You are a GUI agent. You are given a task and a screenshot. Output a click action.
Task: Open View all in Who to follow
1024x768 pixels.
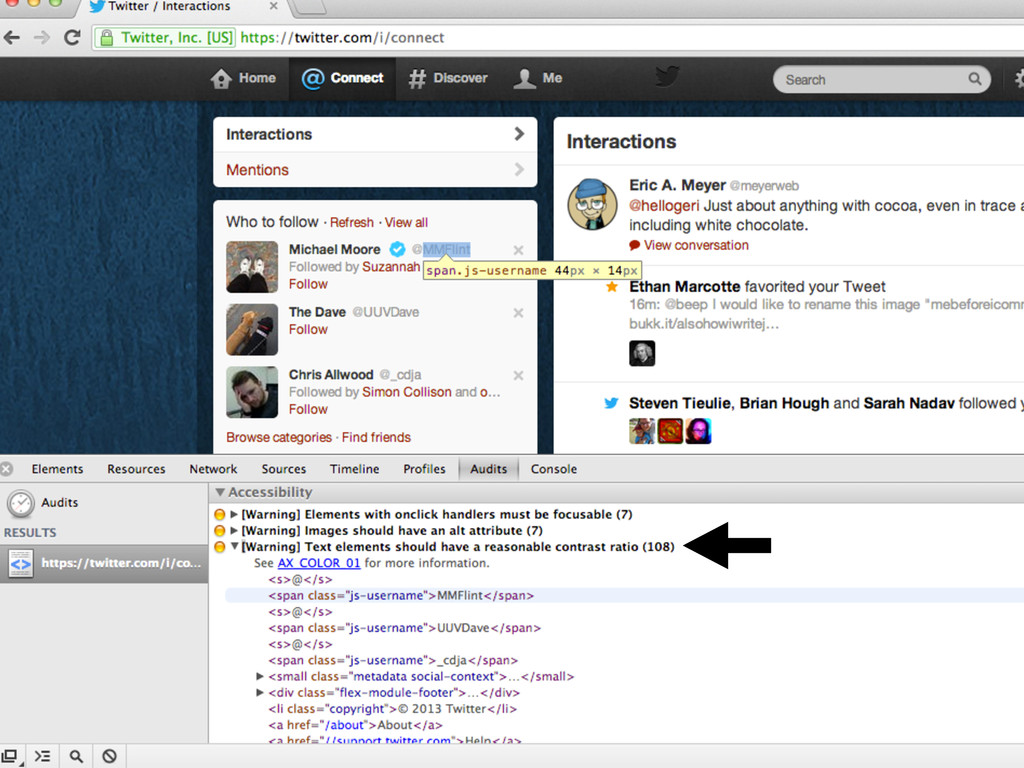406,223
